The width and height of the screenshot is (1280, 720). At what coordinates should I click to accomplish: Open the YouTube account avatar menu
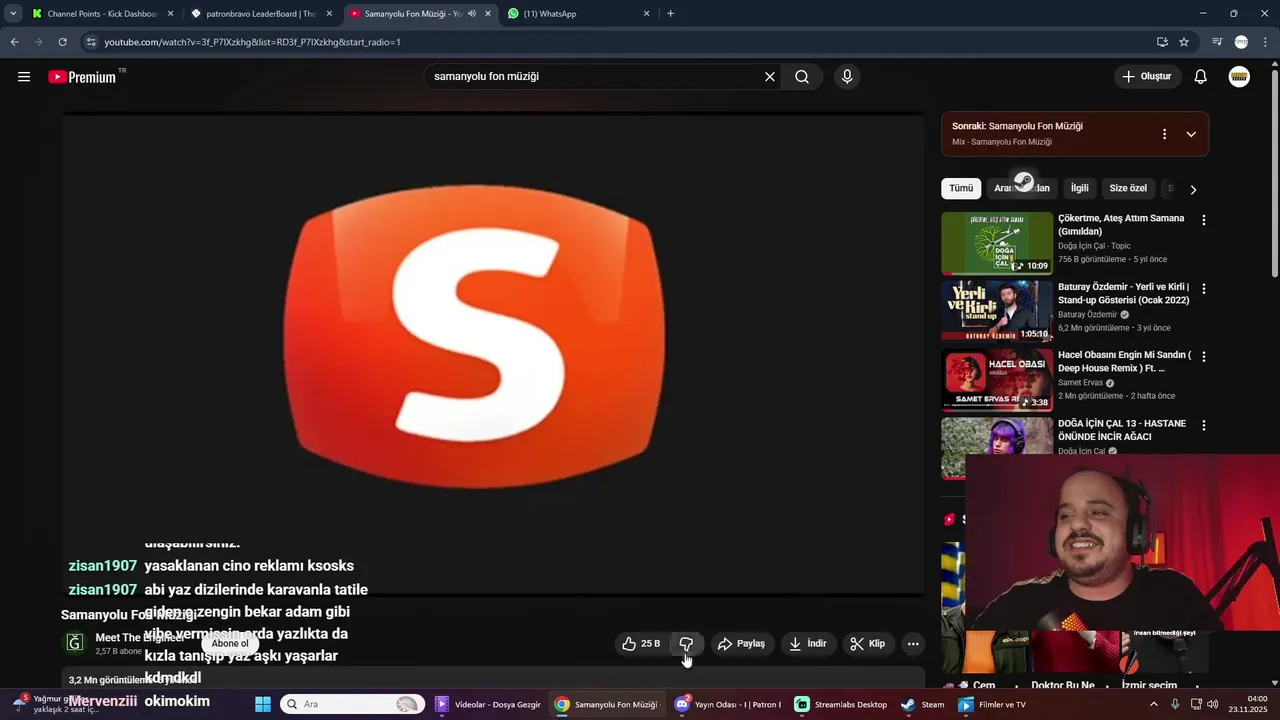[1239, 77]
